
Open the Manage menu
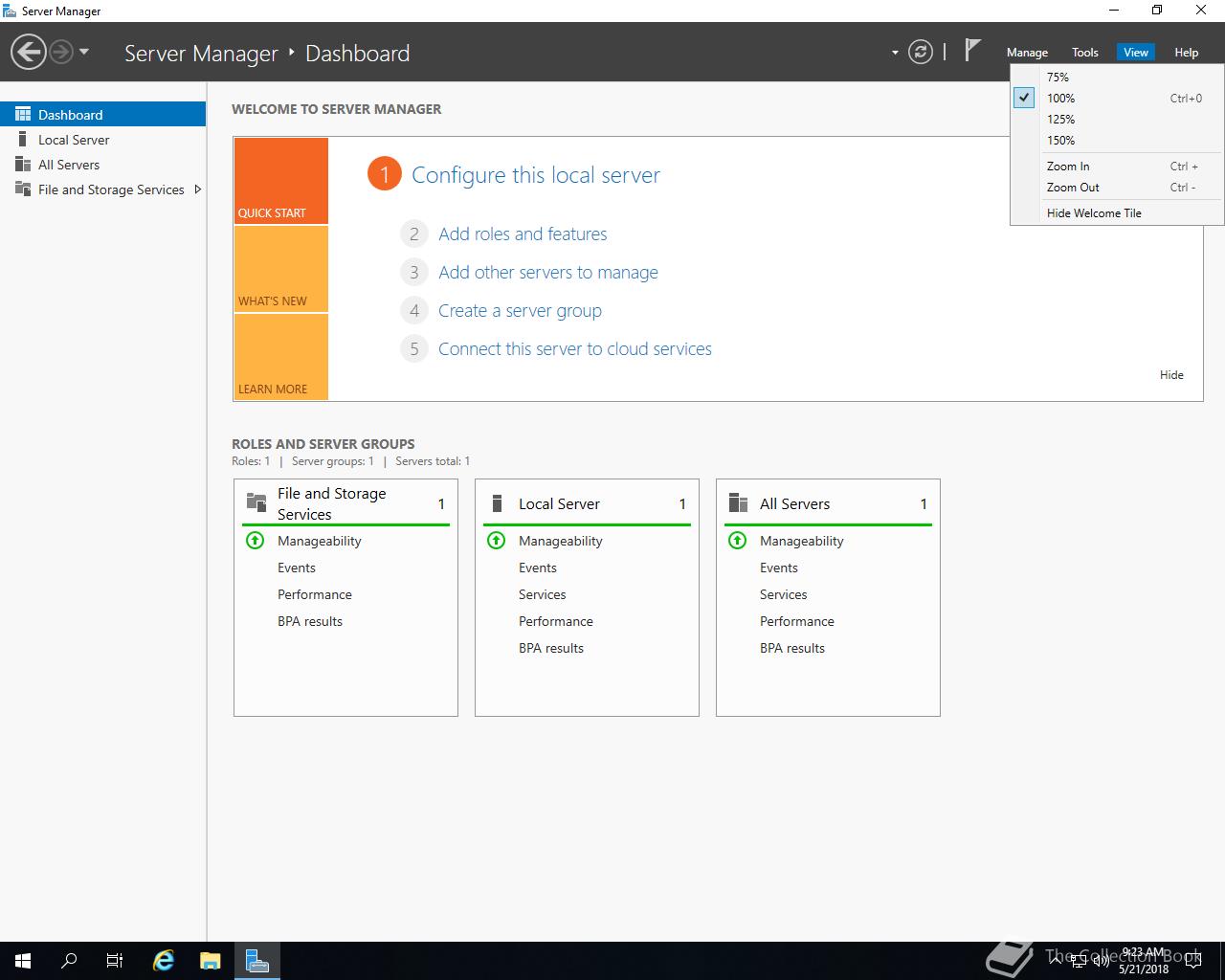tap(1027, 53)
